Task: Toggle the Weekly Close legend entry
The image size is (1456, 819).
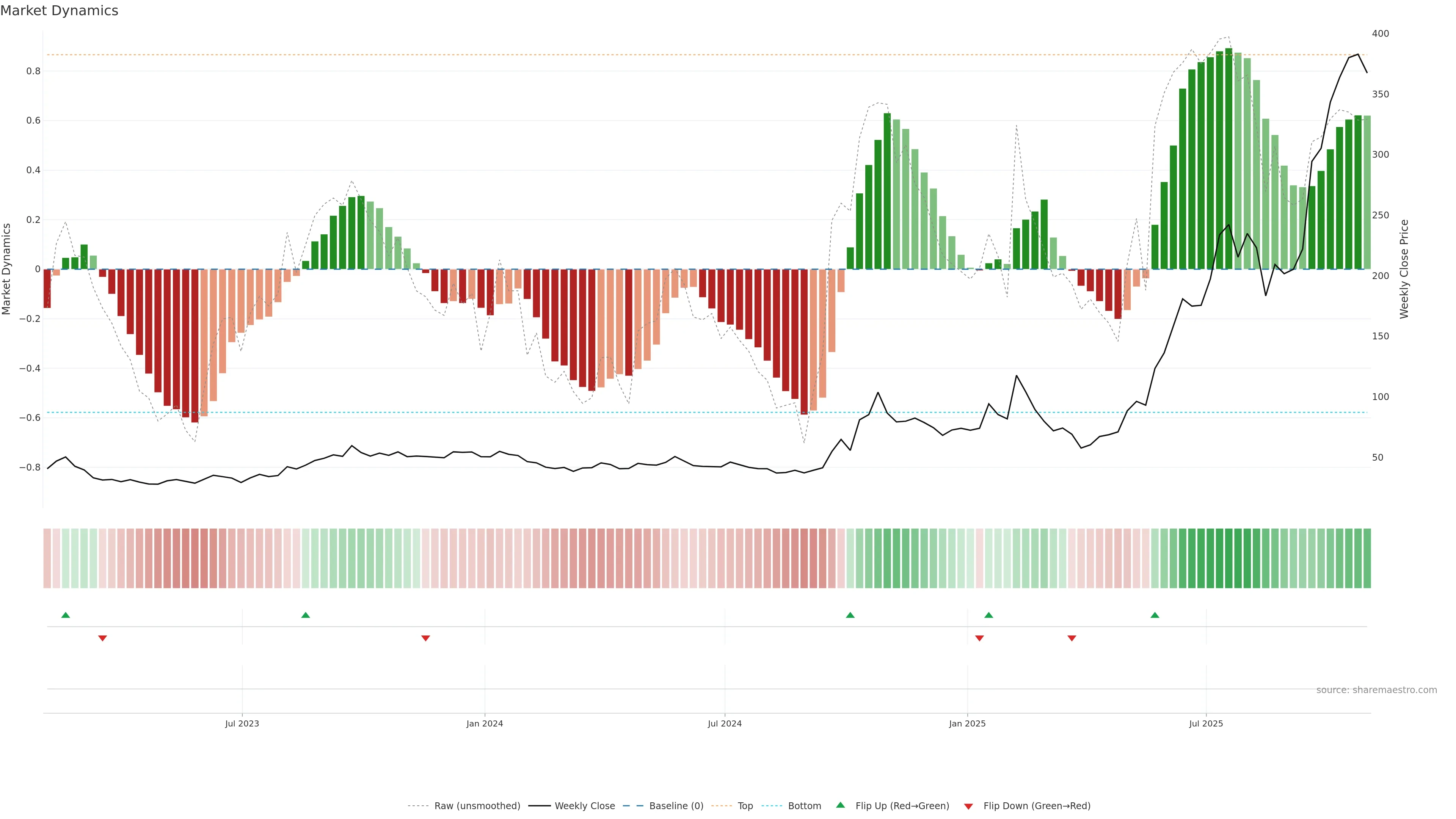Action: pyautogui.click(x=584, y=805)
